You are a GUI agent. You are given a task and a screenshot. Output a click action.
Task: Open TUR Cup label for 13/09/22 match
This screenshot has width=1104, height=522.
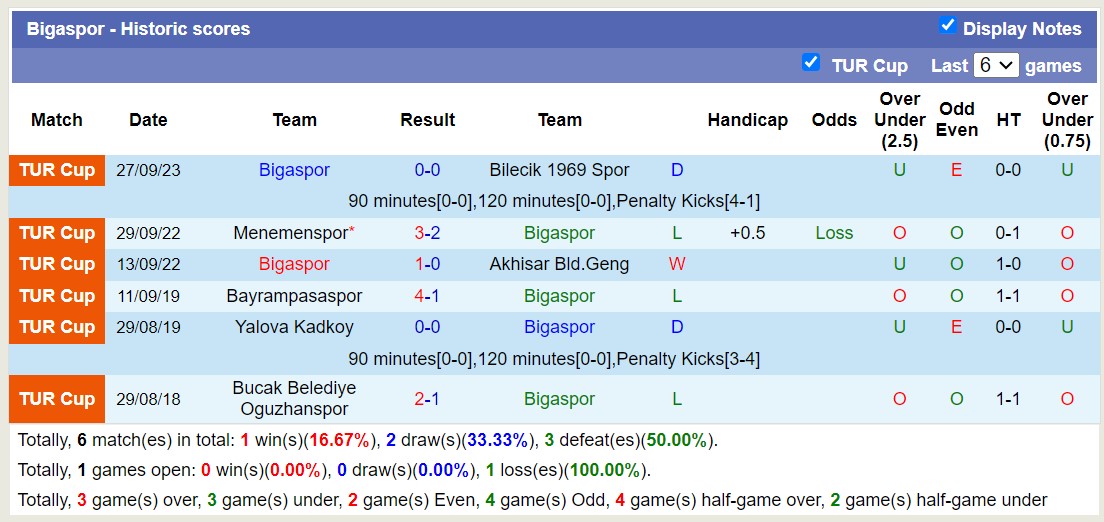[x=57, y=264]
